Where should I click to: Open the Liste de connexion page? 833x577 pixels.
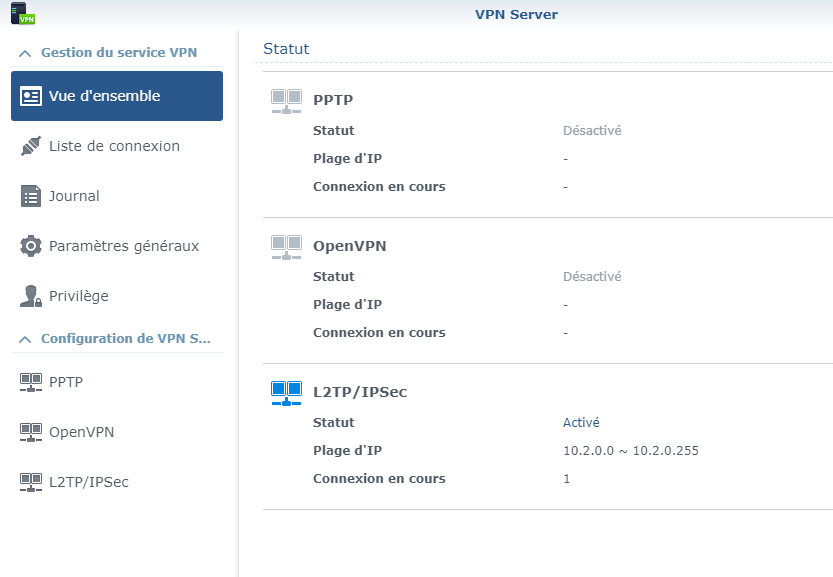114,146
